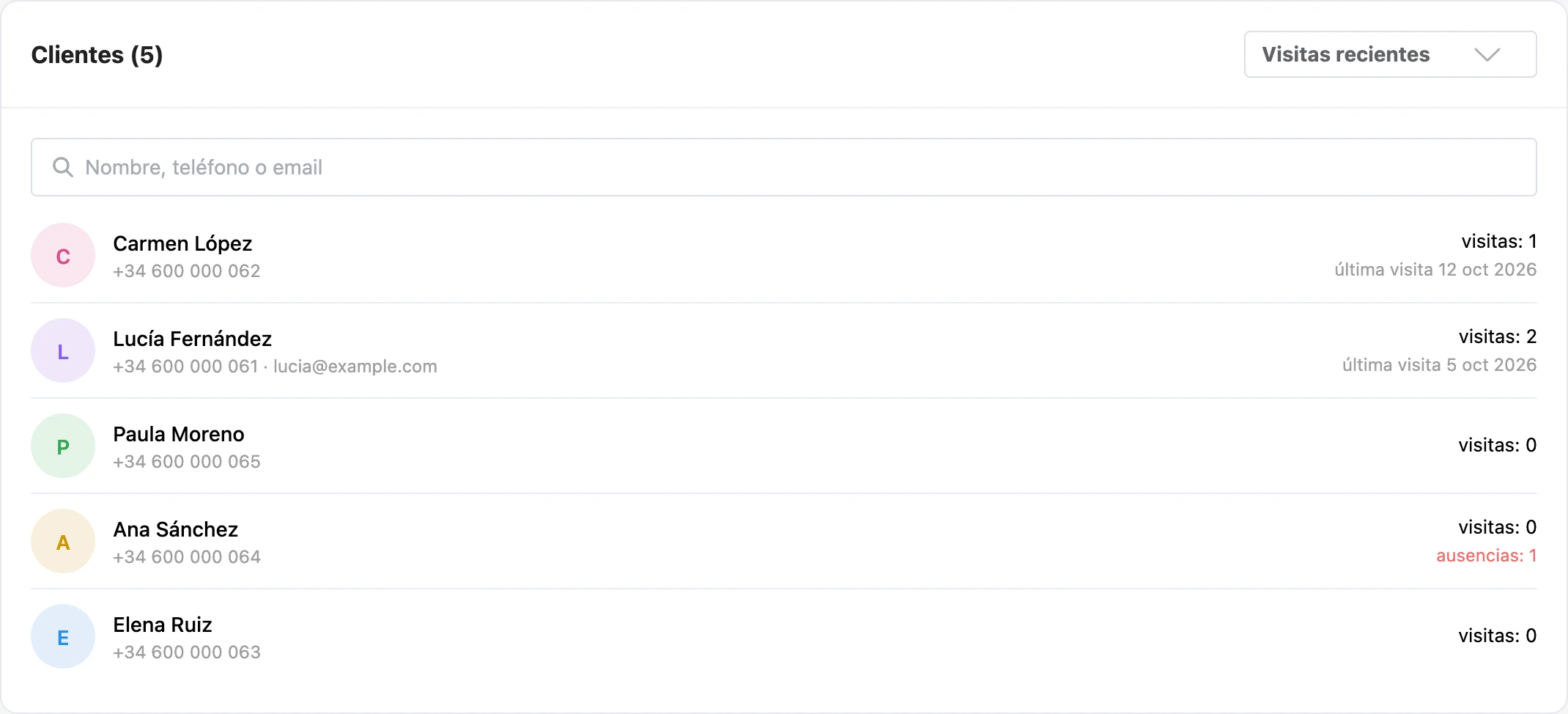Image resolution: width=1568 pixels, height=714 pixels.
Task: Open the Visitas recientes sort dropdown
Action: pos(1390,54)
